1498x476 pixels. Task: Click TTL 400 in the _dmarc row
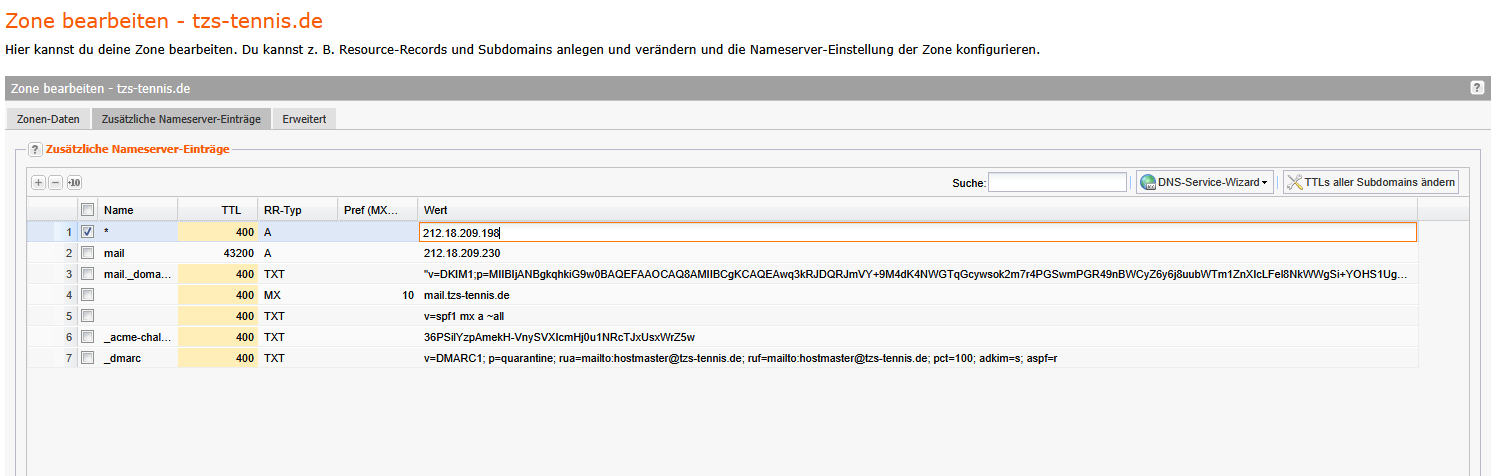pos(218,358)
